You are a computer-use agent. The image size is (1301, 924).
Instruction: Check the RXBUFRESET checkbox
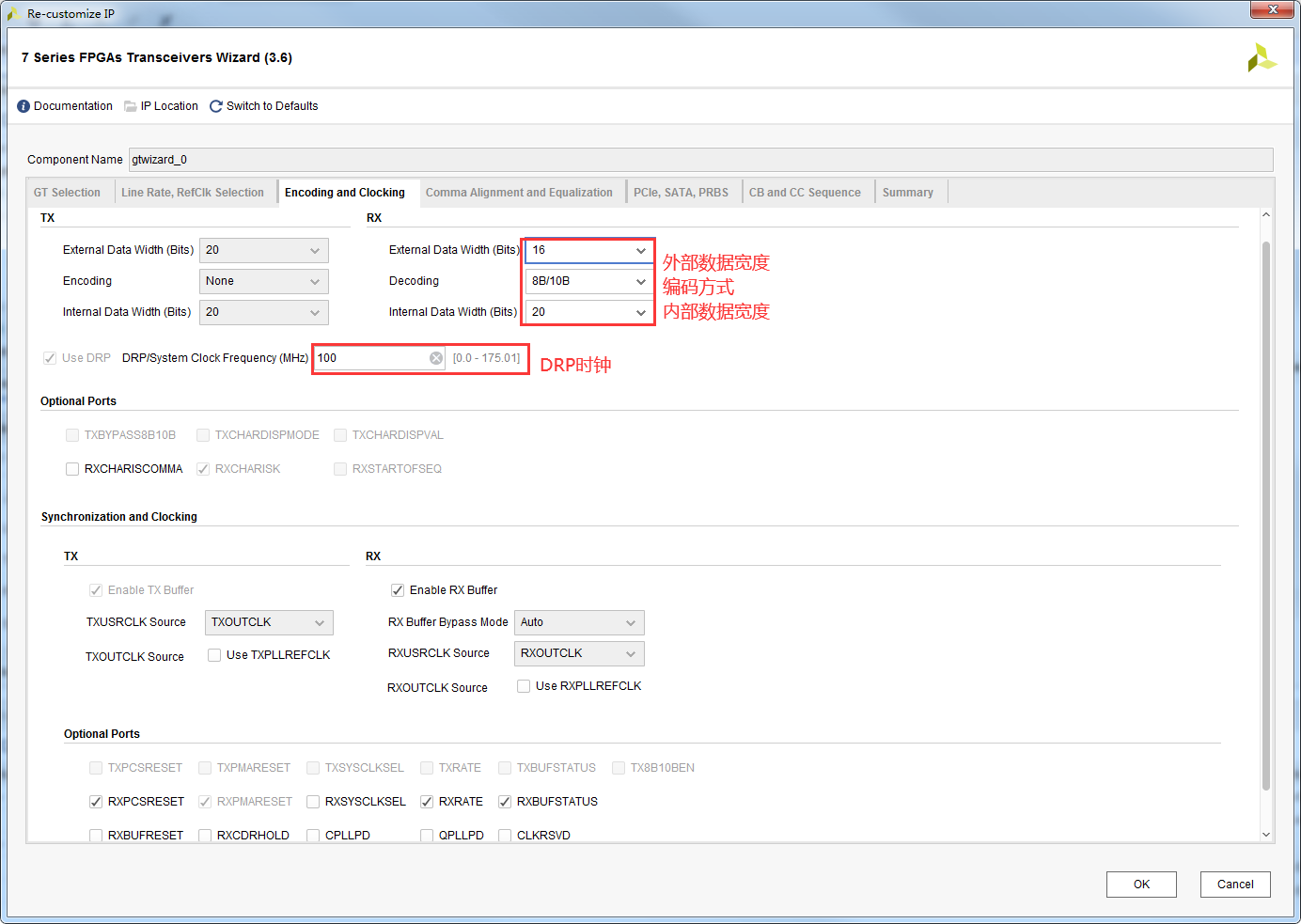96,836
